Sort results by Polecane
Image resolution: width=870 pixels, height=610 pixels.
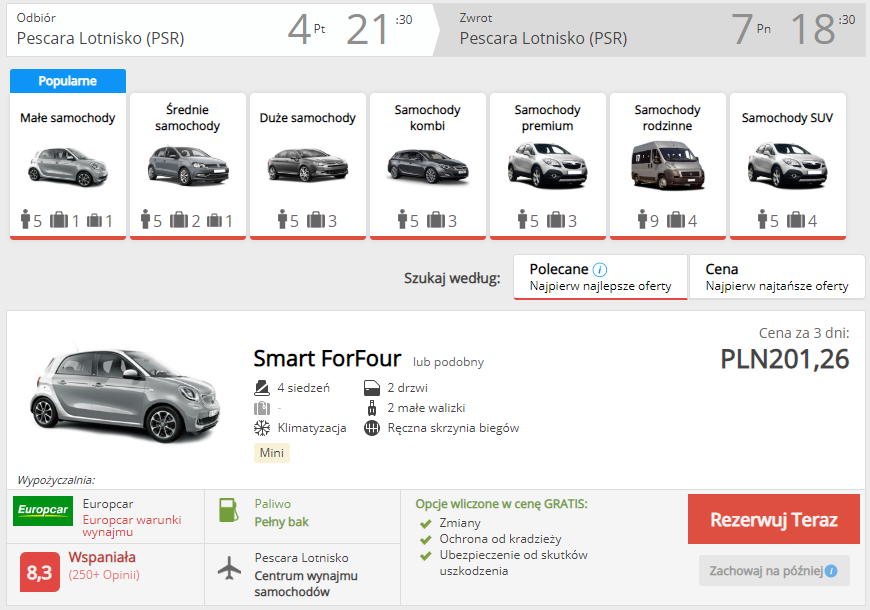coord(600,277)
